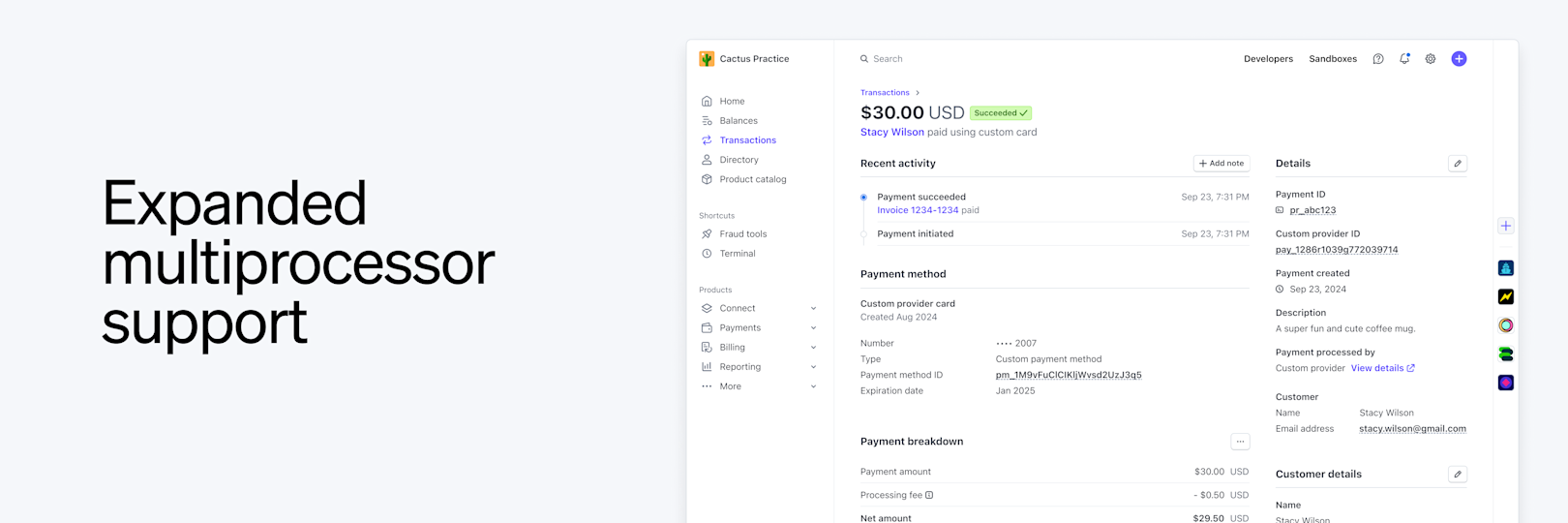Viewport: 1568px width, 523px height.
Task: Open the Sandboxes link in header
Action: 1333,59
